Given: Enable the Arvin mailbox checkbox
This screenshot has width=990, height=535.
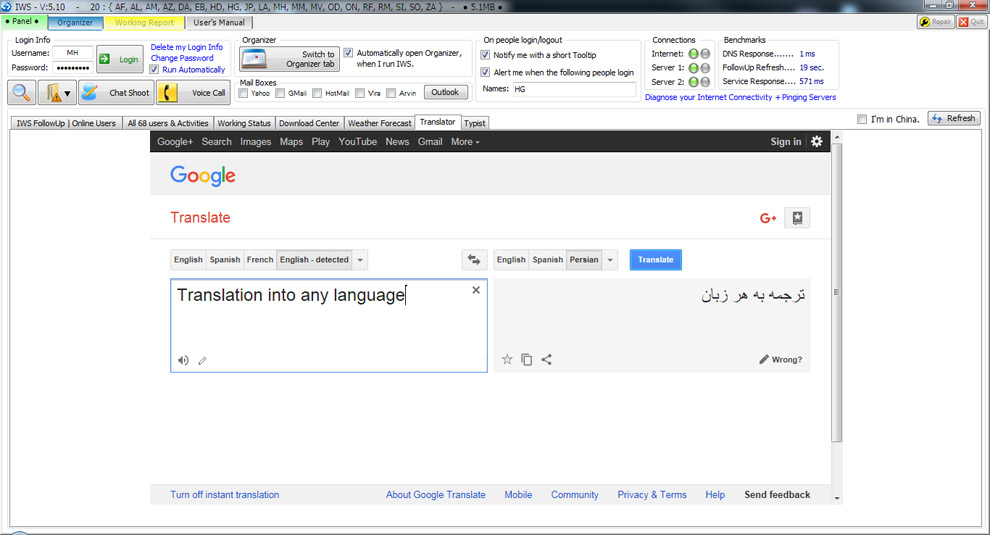Looking at the screenshot, I should coord(391,93).
